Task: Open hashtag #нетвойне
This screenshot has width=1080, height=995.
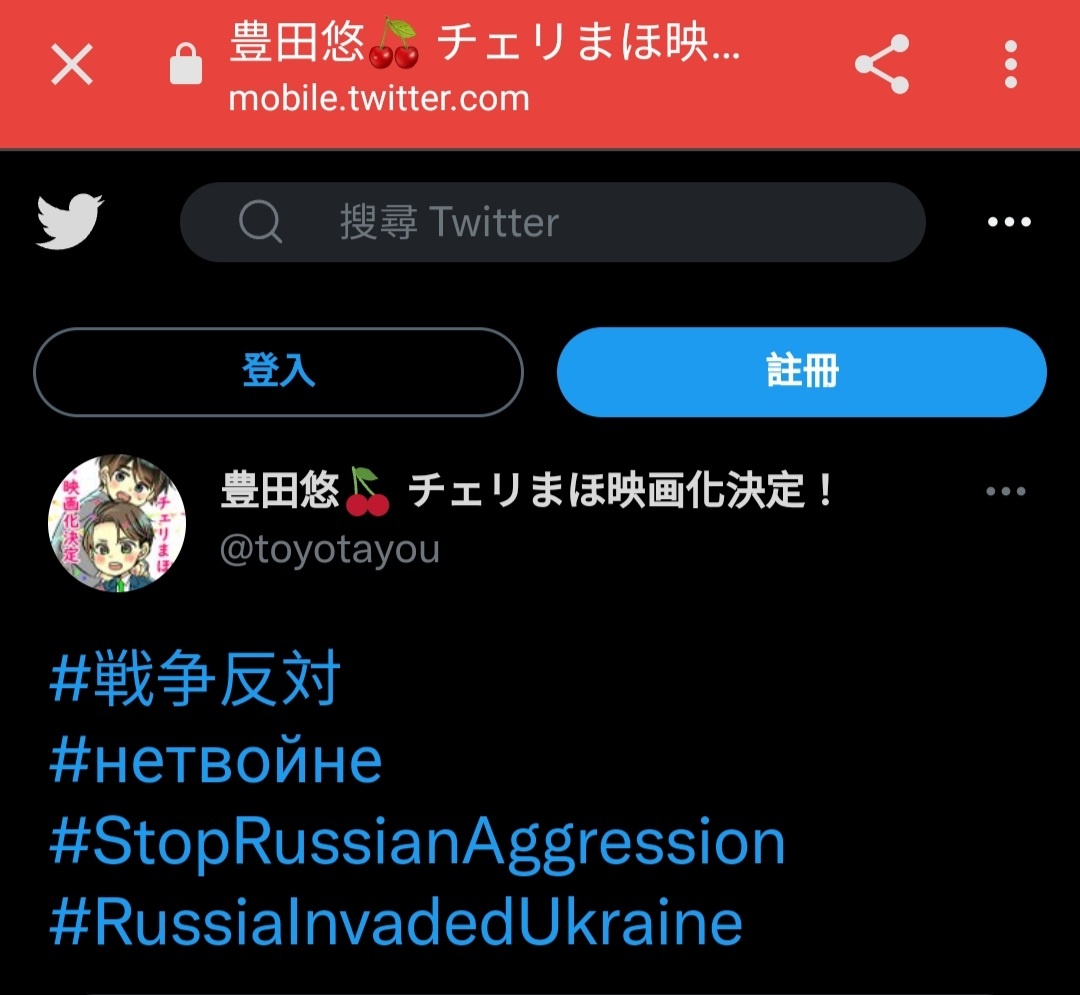Action: click(x=216, y=761)
